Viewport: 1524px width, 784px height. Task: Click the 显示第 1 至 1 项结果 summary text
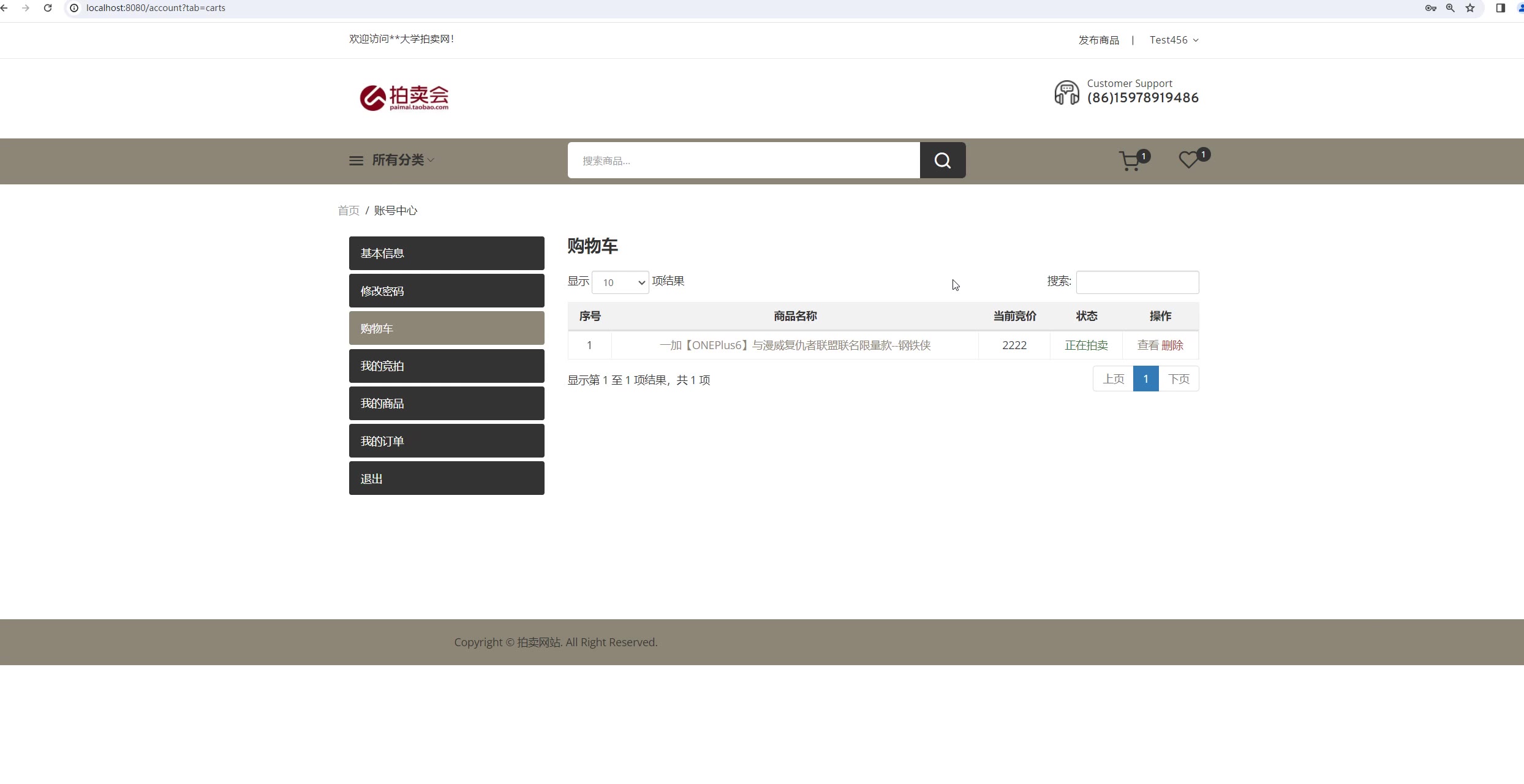pyautogui.click(x=639, y=380)
